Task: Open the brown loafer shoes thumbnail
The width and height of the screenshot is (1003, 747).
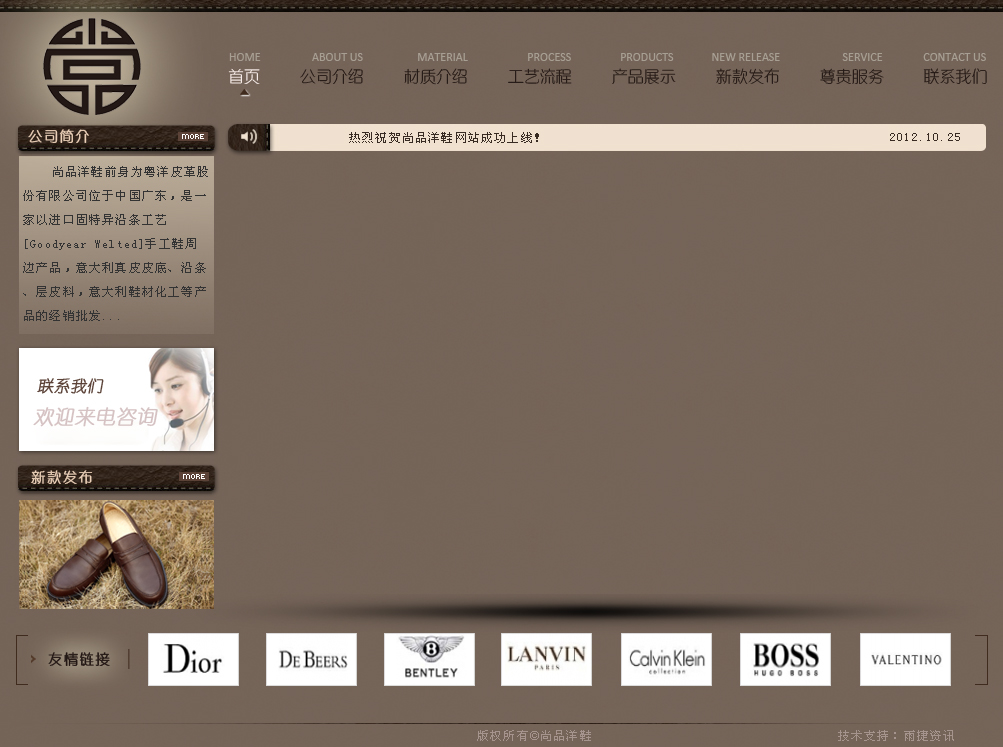Action: coord(116,554)
